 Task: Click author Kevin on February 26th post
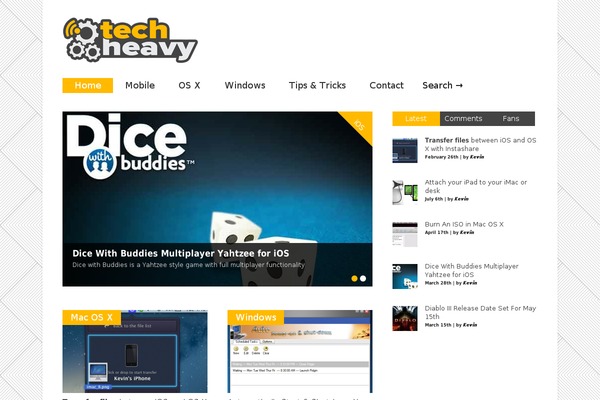tap(477, 157)
